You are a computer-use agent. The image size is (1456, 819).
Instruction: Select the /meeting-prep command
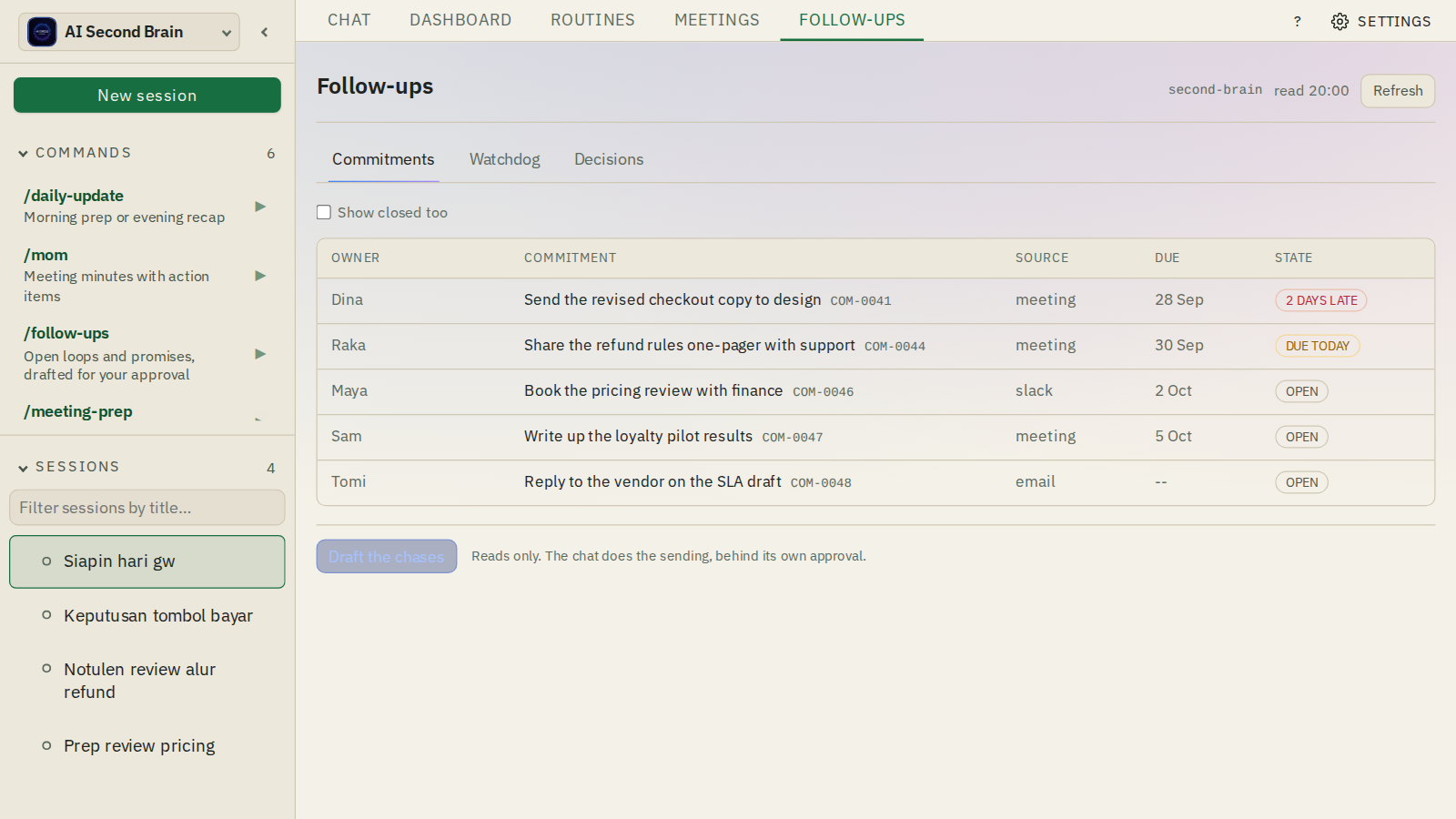[x=78, y=411]
